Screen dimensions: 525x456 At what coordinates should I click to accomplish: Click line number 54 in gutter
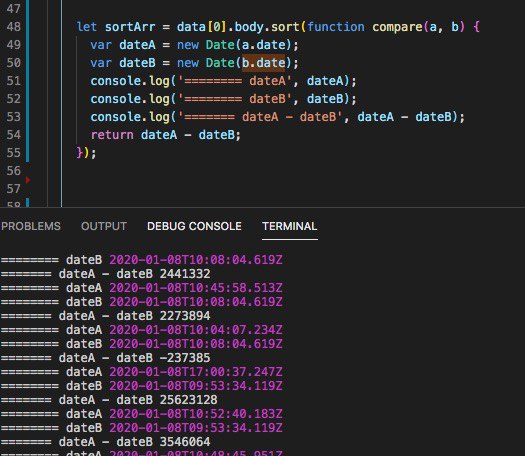pos(13,135)
